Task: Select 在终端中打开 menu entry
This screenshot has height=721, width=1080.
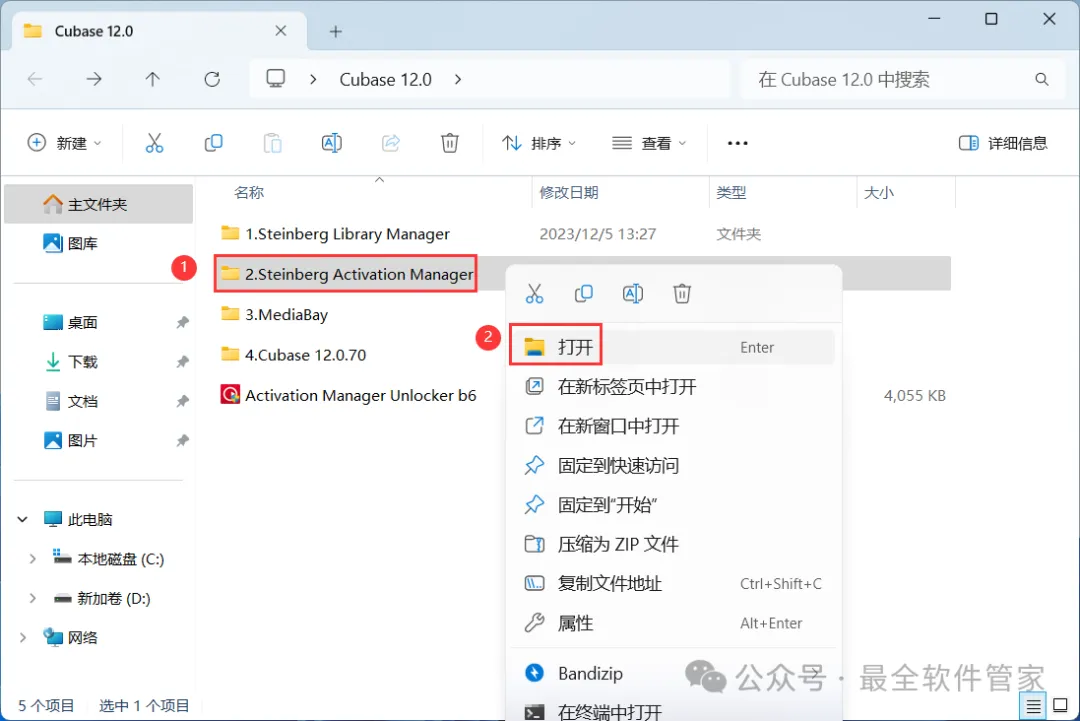Action: tap(672, 710)
